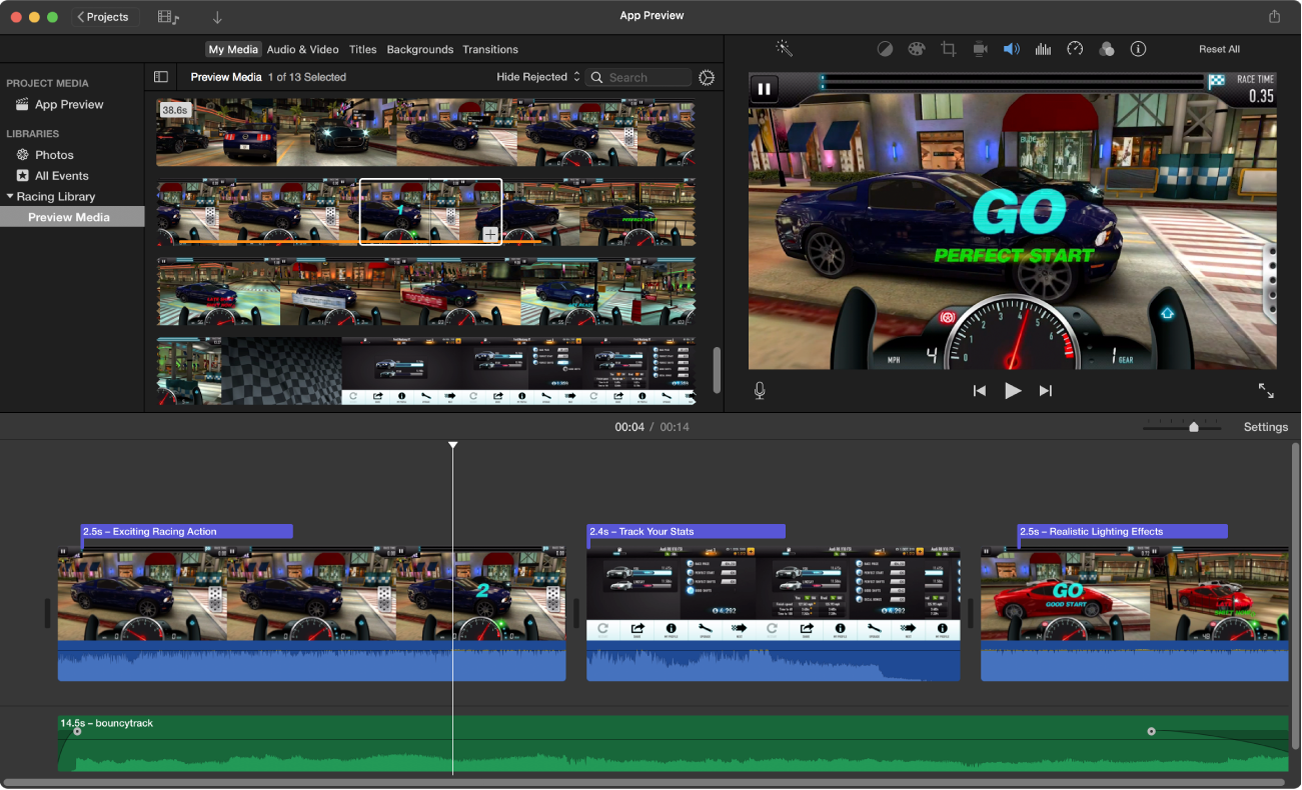
Task: Go back to Projects
Action: pyautogui.click(x=104, y=17)
